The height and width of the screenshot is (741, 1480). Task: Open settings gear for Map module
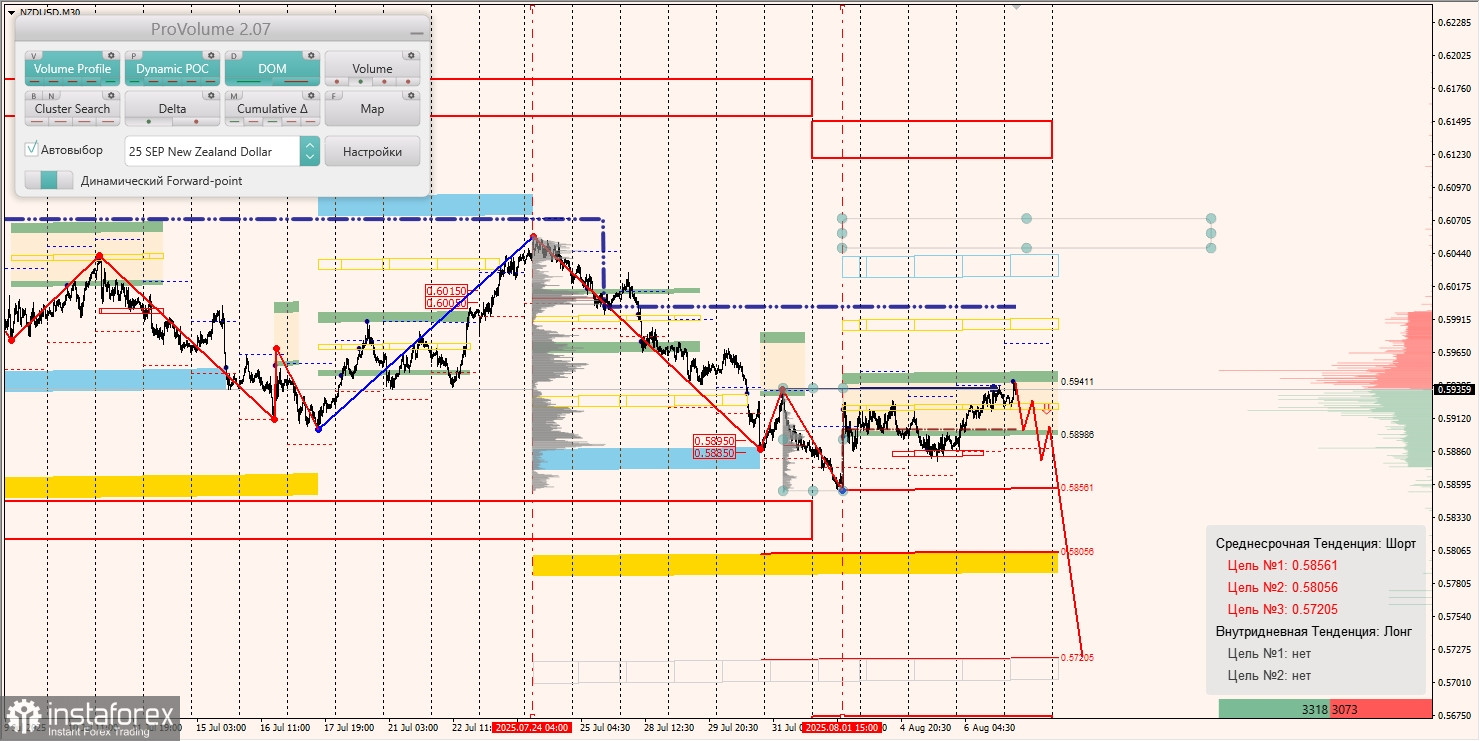[x=411, y=96]
